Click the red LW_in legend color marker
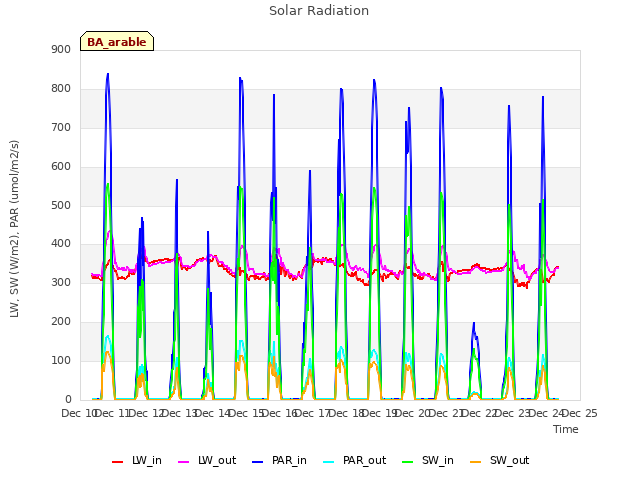 pyautogui.click(x=117, y=462)
